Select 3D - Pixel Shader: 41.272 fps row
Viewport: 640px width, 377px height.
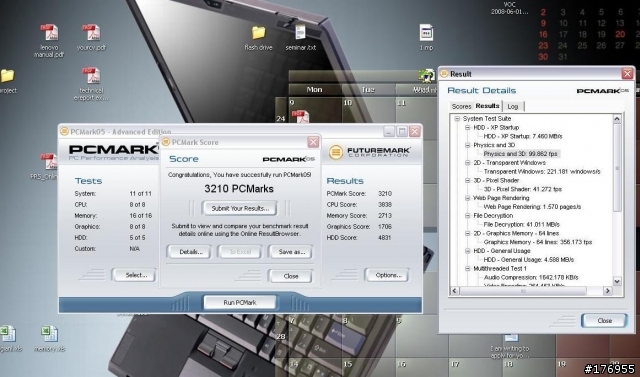click(x=522, y=189)
